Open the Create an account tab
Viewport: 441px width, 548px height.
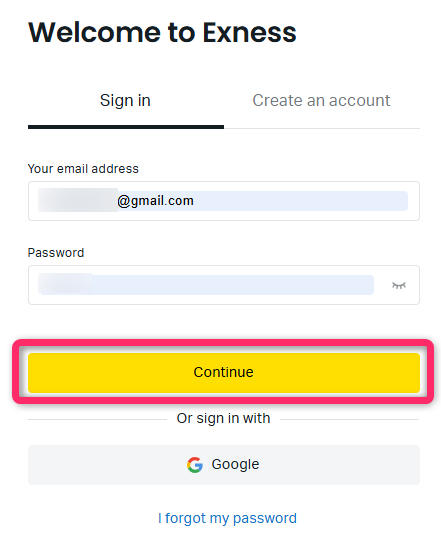pyautogui.click(x=321, y=101)
